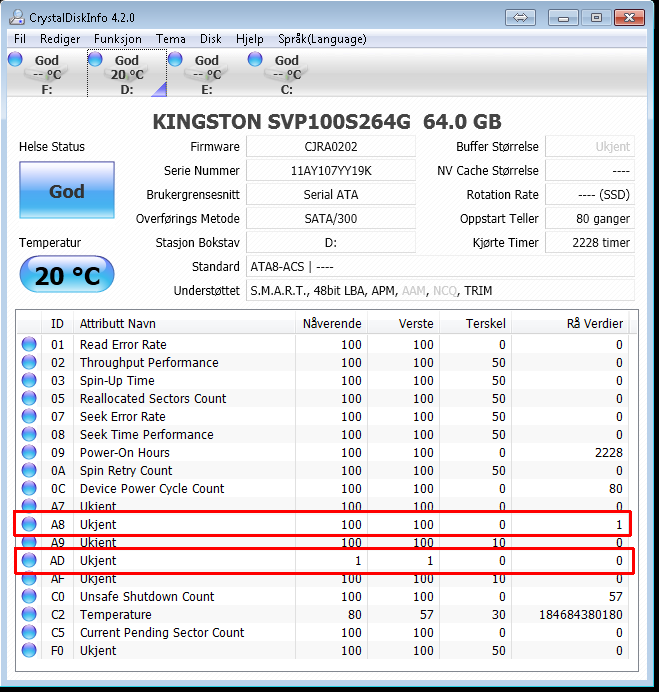Click the Terskel column header
Viewport: 659px width, 692px height.
(x=475, y=323)
